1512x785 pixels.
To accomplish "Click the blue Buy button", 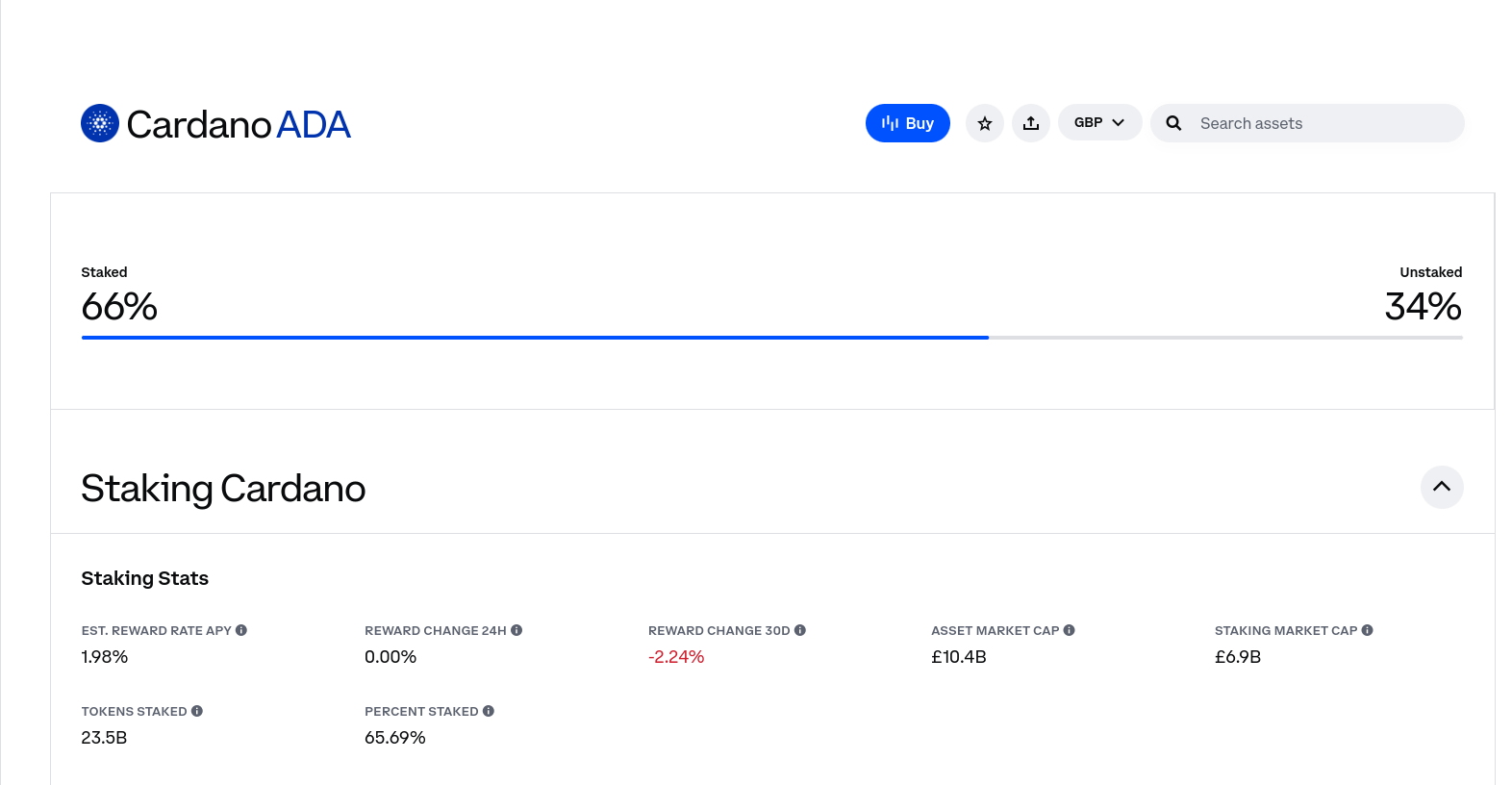I will click(907, 123).
